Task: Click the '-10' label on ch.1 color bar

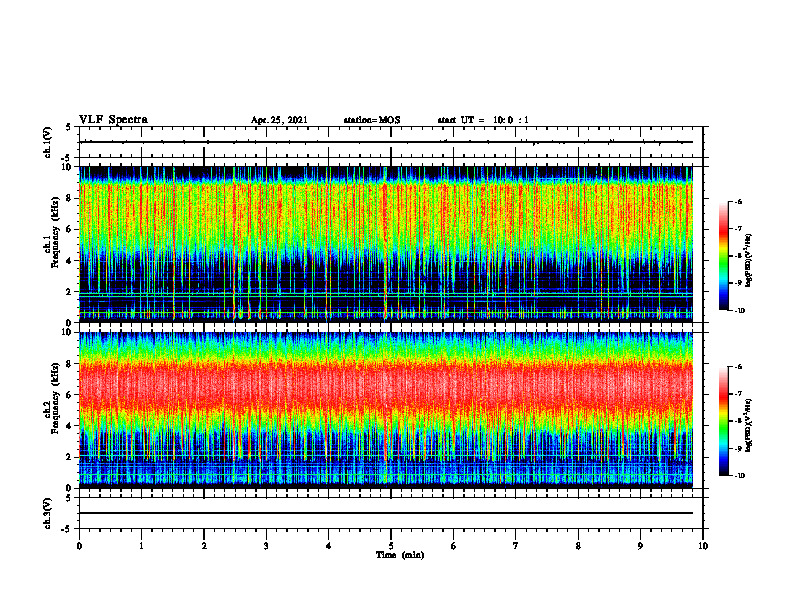Action: pos(740,311)
